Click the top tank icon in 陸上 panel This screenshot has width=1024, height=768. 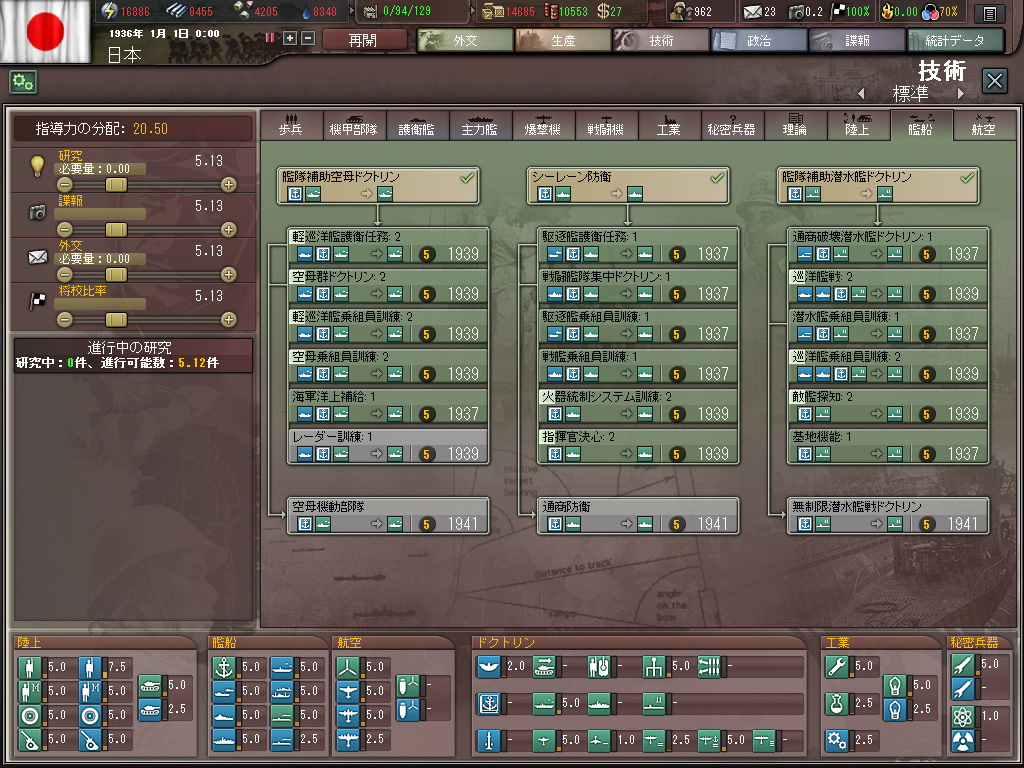(150, 686)
